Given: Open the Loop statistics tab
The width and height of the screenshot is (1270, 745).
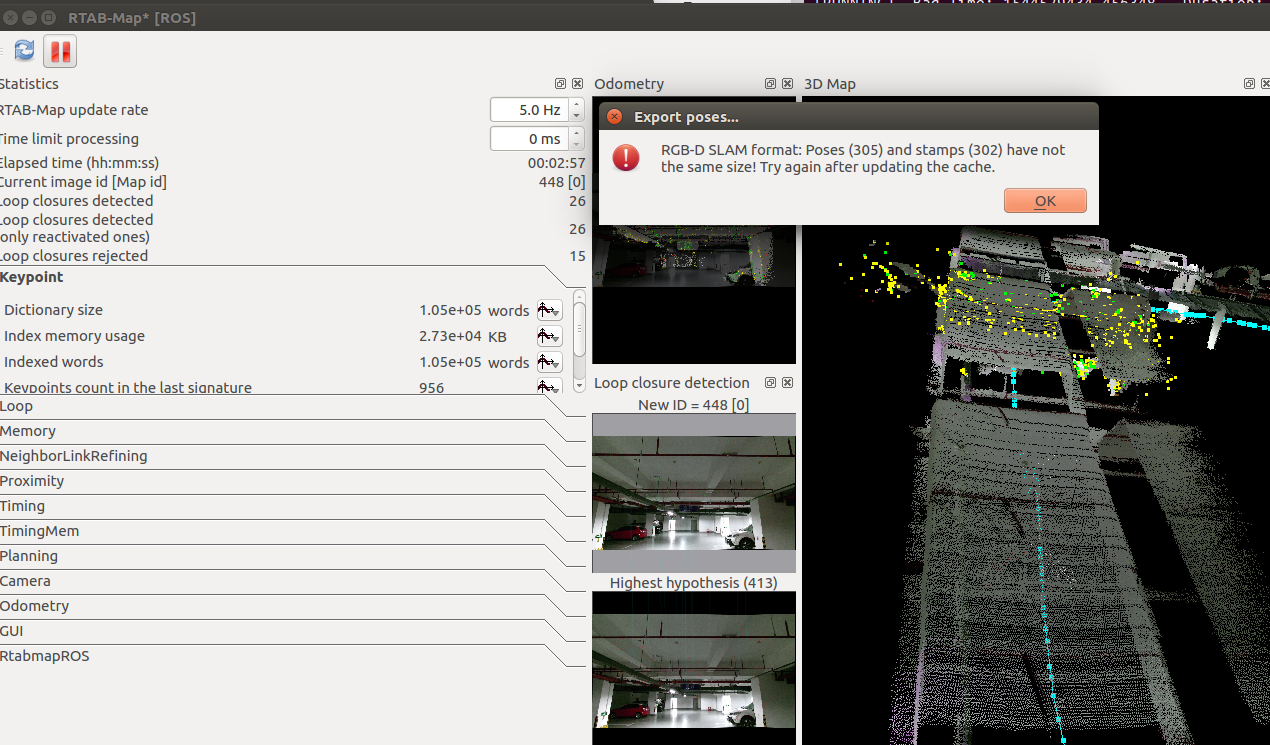Looking at the screenshot, I should 16,406.
